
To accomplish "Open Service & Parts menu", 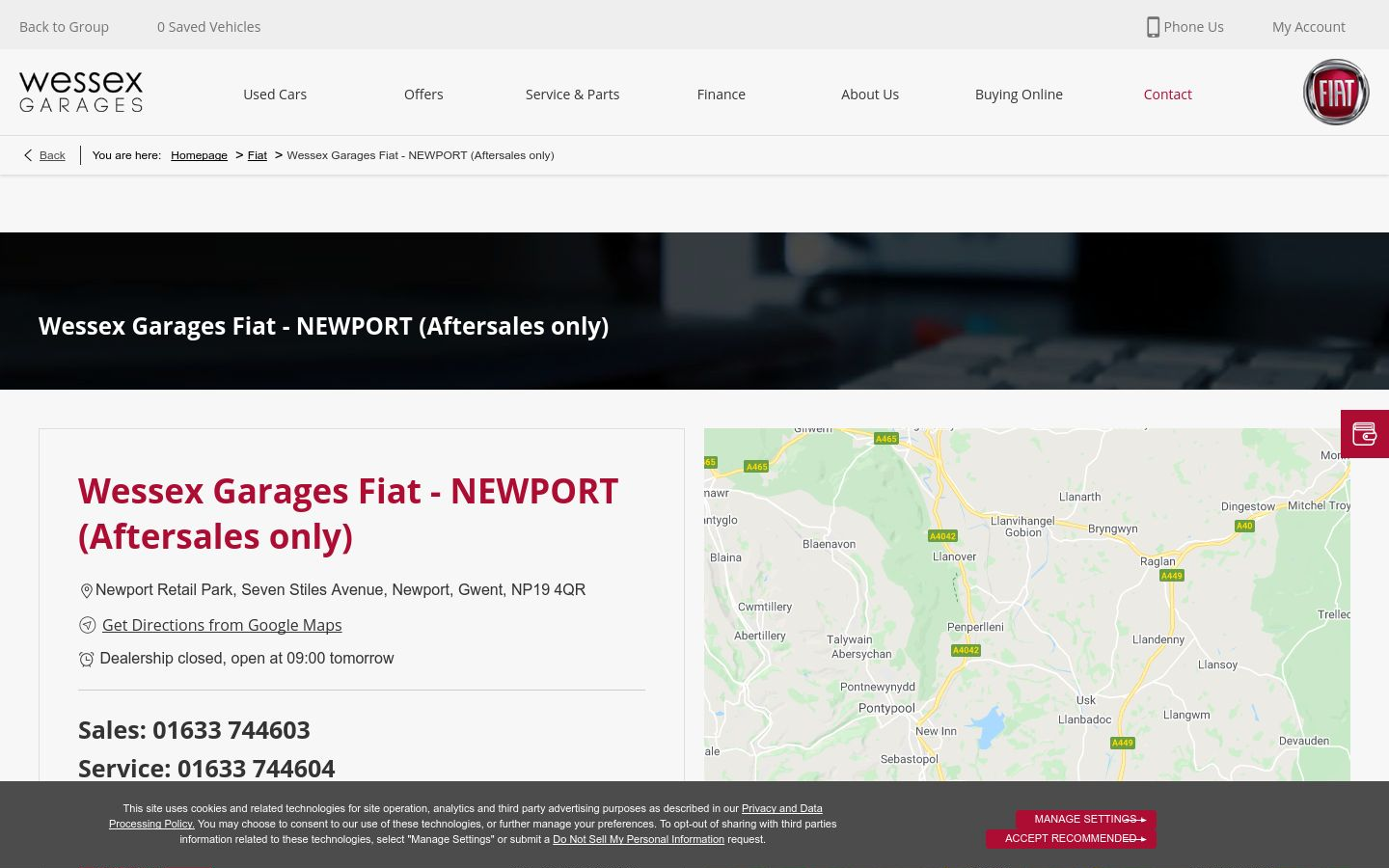I will 572,95.
